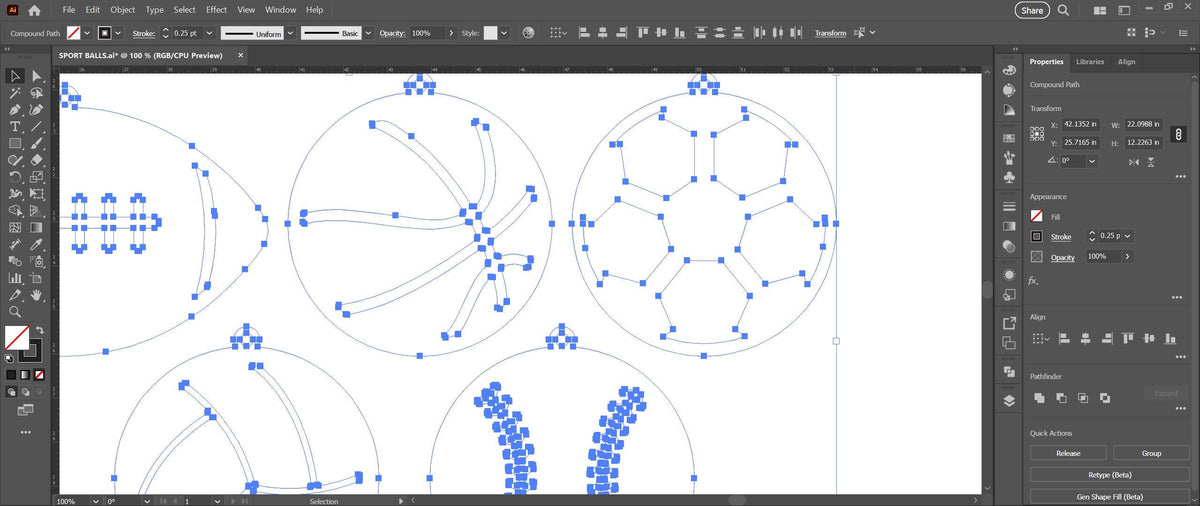Viewport: 1200px width, 506px height.
Task: Click Horizontal Align Center in Align section
Action: (x=1084, y=339)
